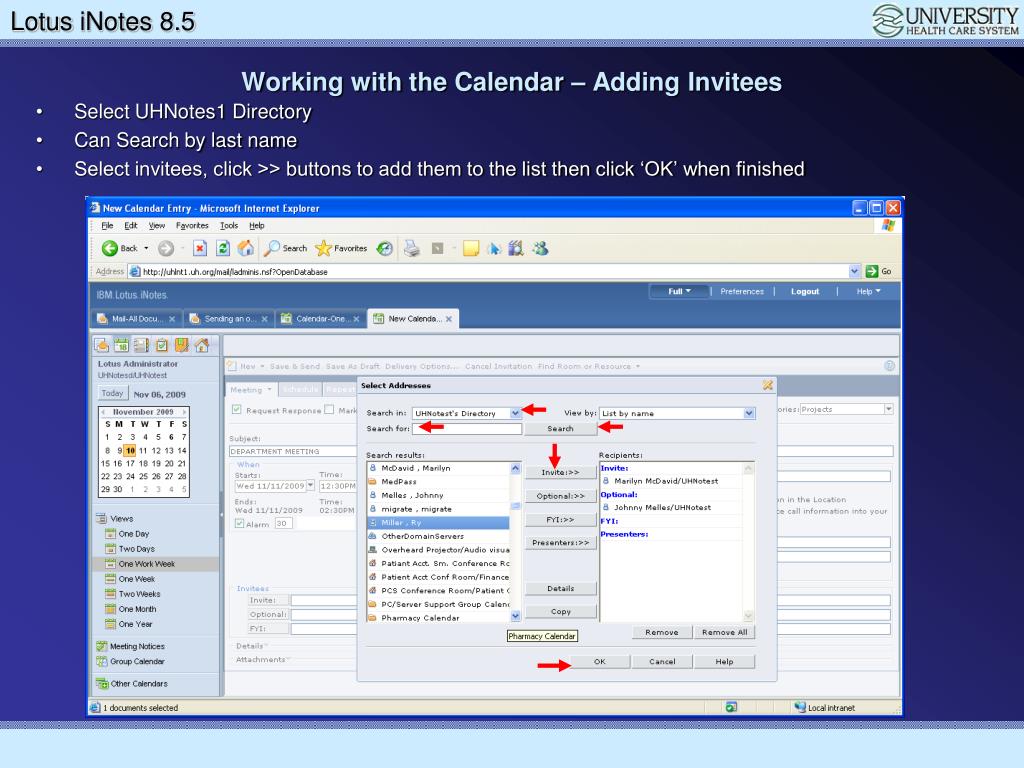The width and height of the screenshot is (1024, 768).
Task: Click the Two Days view icon
Action: (110, 549)
